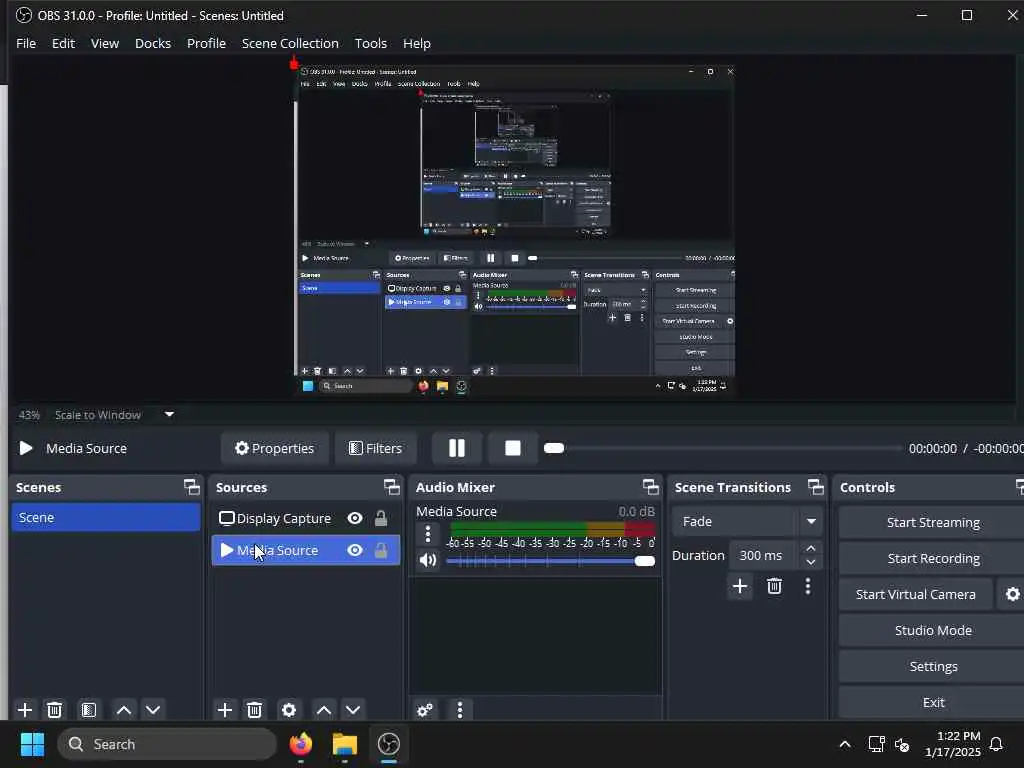
Task: Open Windows Start menu
Action: point(32,744)
